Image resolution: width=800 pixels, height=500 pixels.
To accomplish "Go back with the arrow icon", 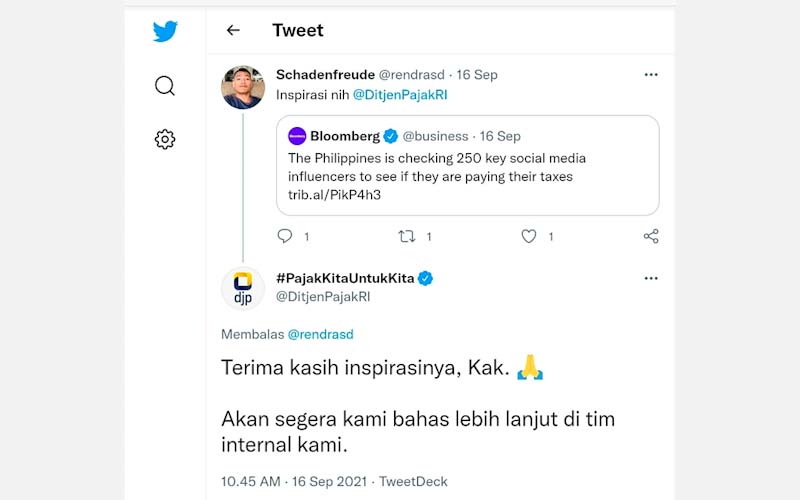I will pyautogui.click(x=233, y=31).
